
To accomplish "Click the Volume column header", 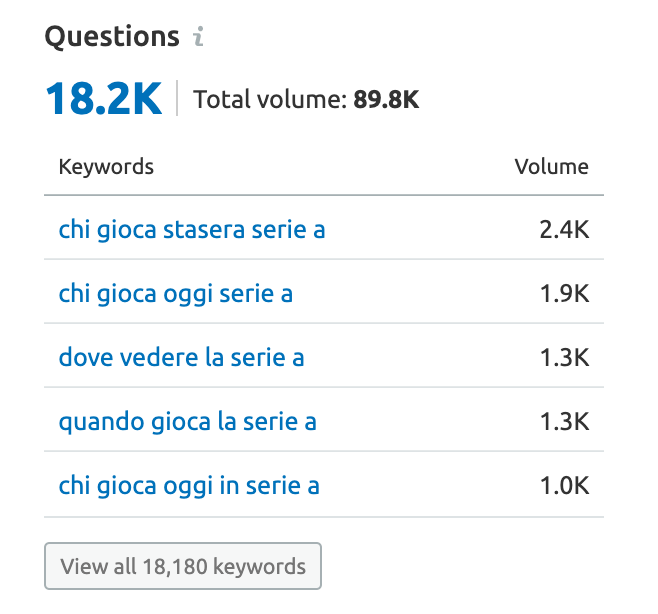I will [x=551, y=167].
